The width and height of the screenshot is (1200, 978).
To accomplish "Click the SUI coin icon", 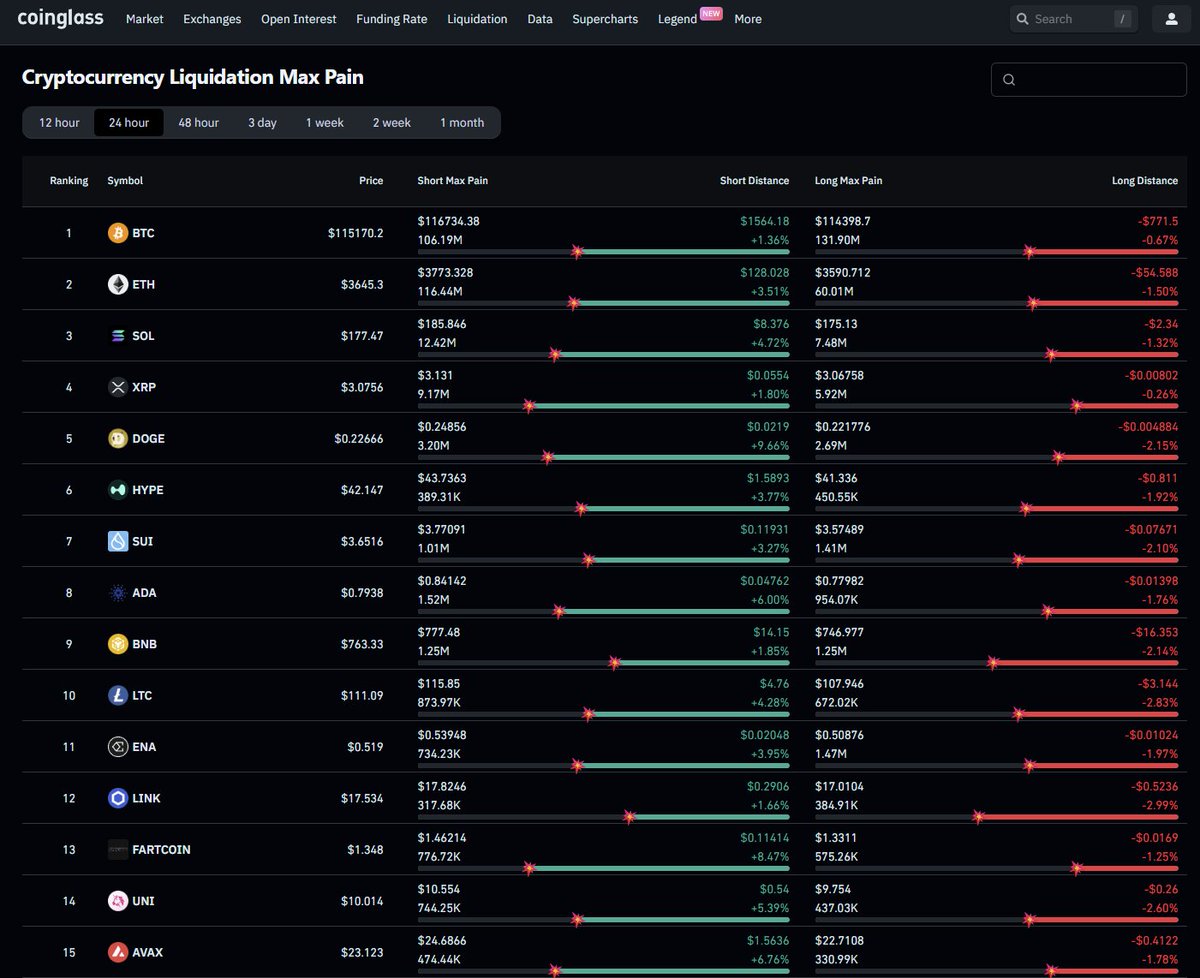I will click(x=118, y=541).
